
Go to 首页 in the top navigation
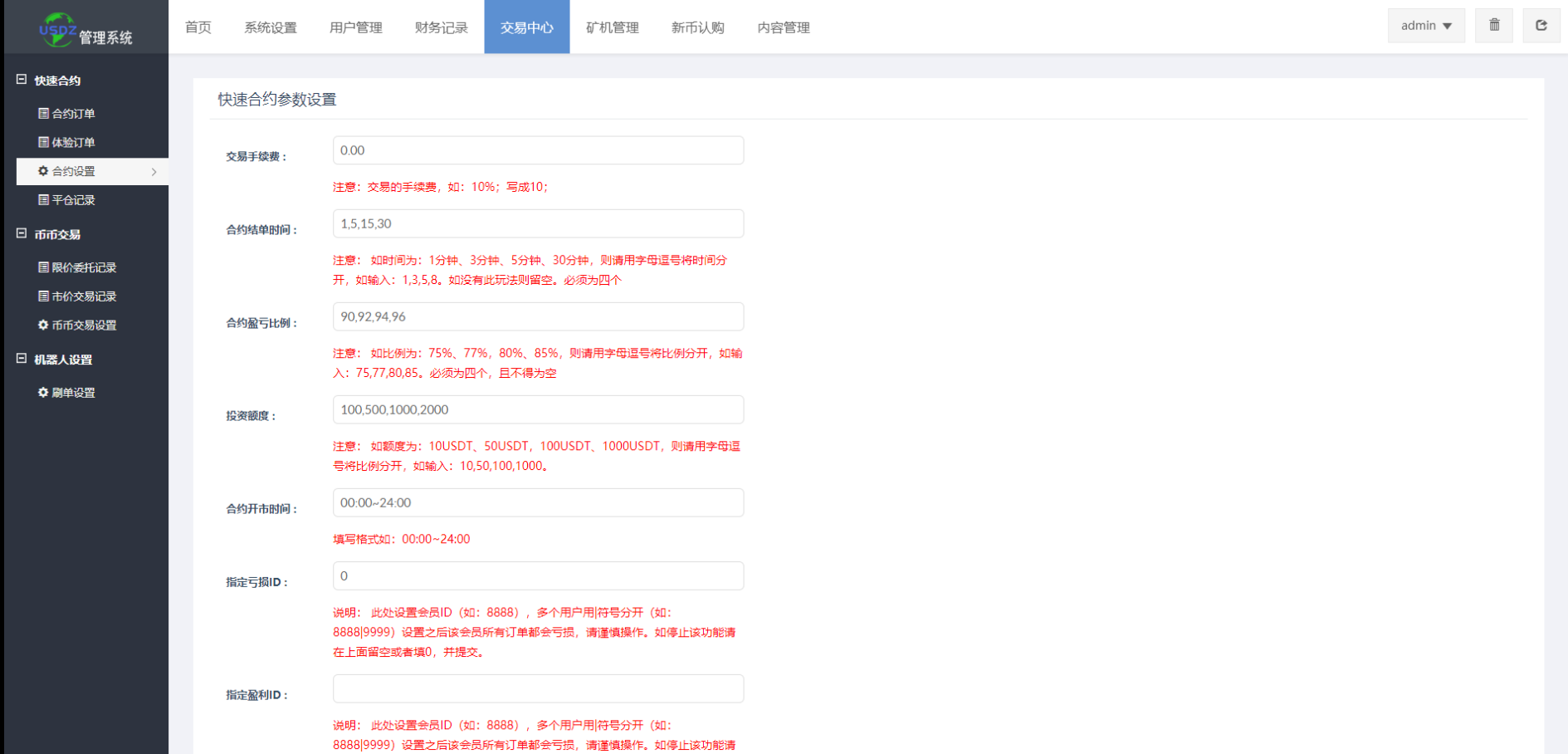pos(198,27)
